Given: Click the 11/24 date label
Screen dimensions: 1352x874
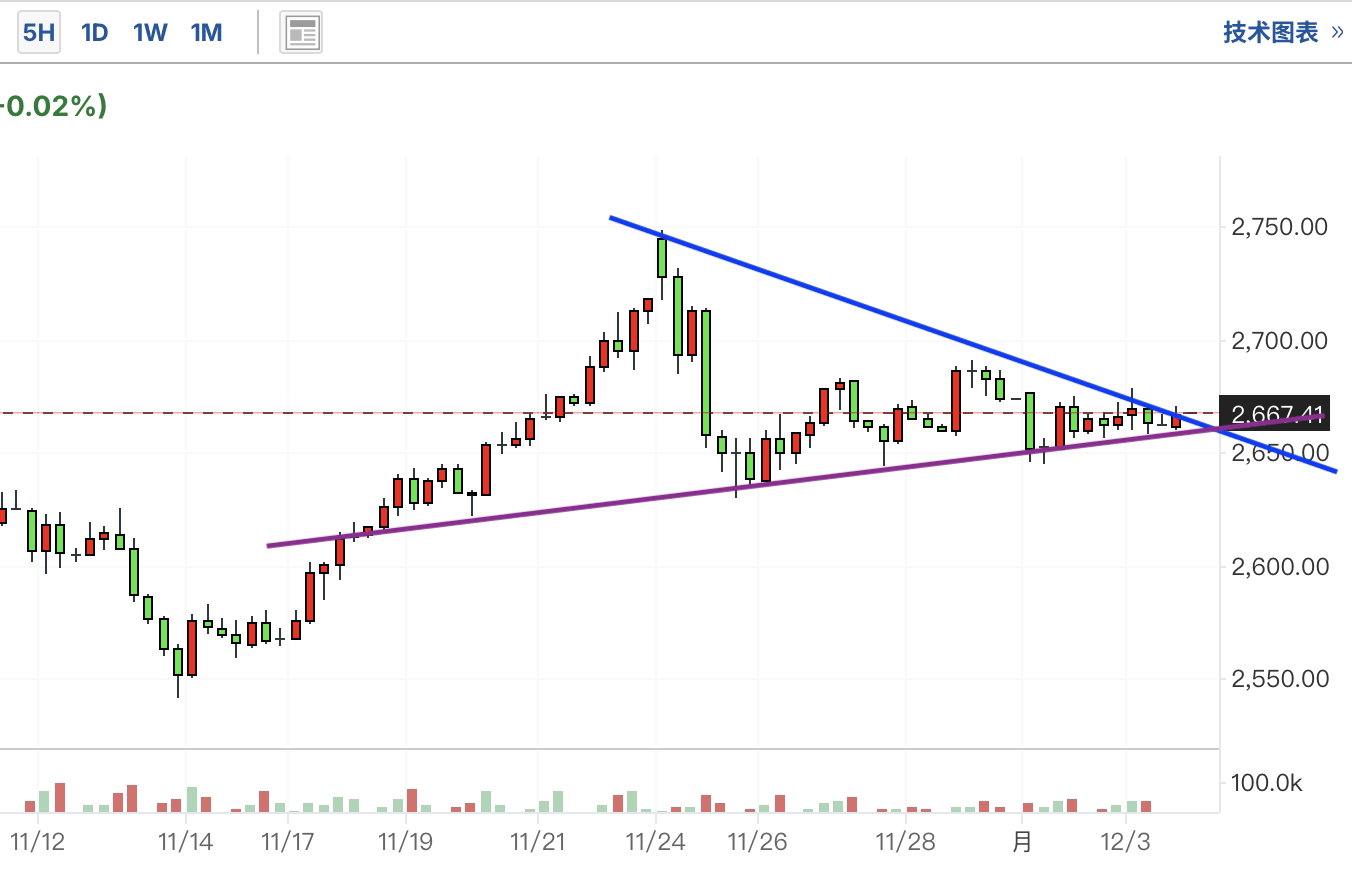Looking at the screenshot, I should click(x=656, y=842).
